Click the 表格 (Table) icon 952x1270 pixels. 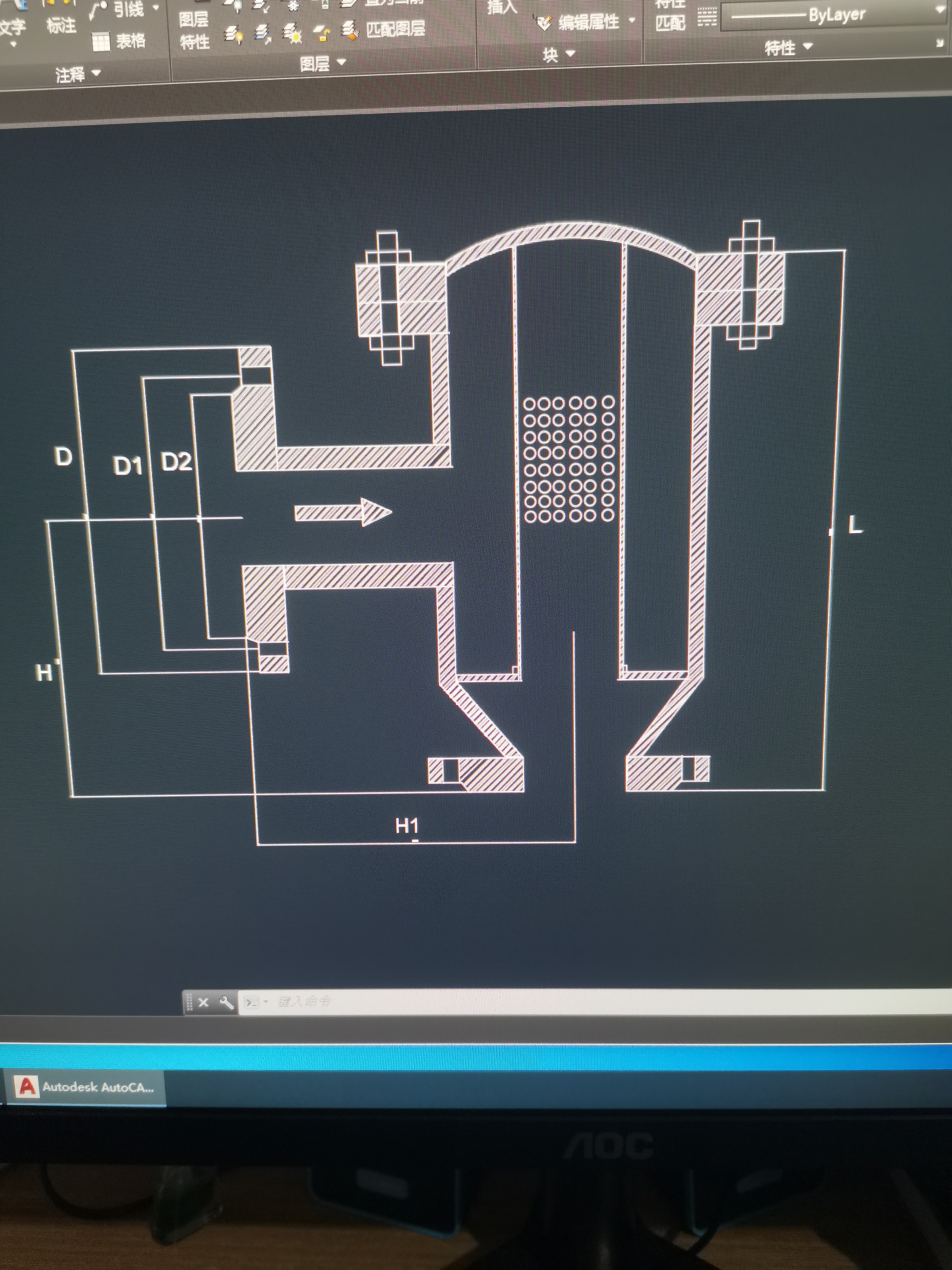point(101,41)
